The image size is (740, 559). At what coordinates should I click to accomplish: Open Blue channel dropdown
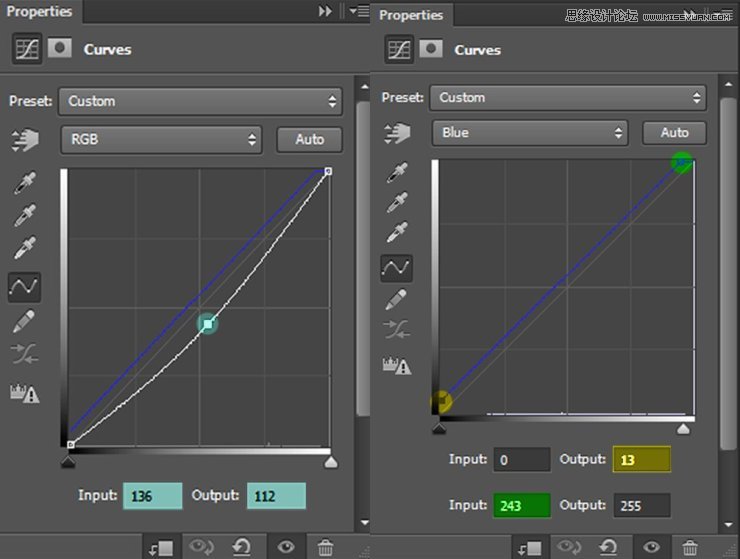[530, 133]
